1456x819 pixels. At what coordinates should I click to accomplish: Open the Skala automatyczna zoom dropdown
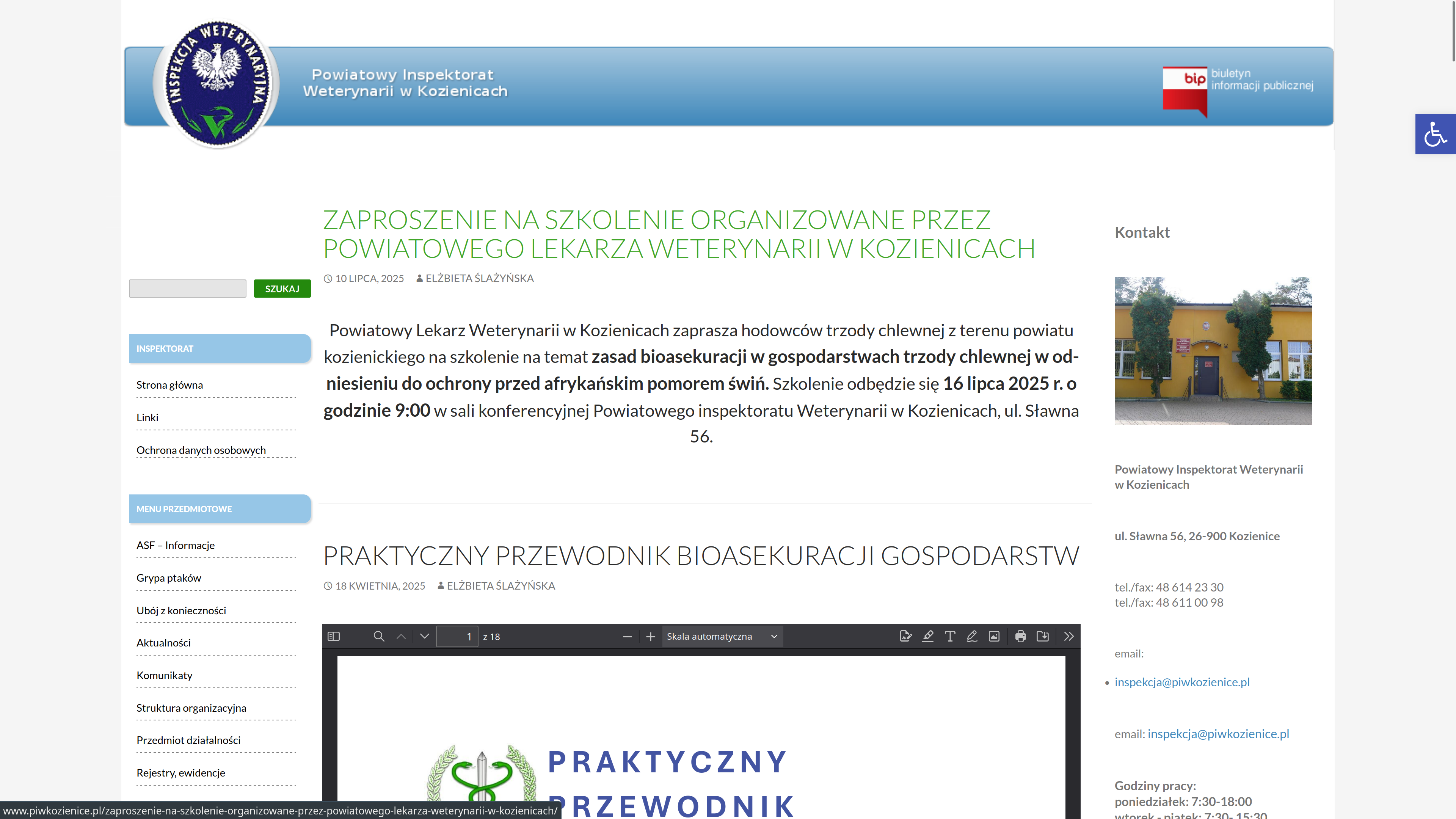point(722,637)
